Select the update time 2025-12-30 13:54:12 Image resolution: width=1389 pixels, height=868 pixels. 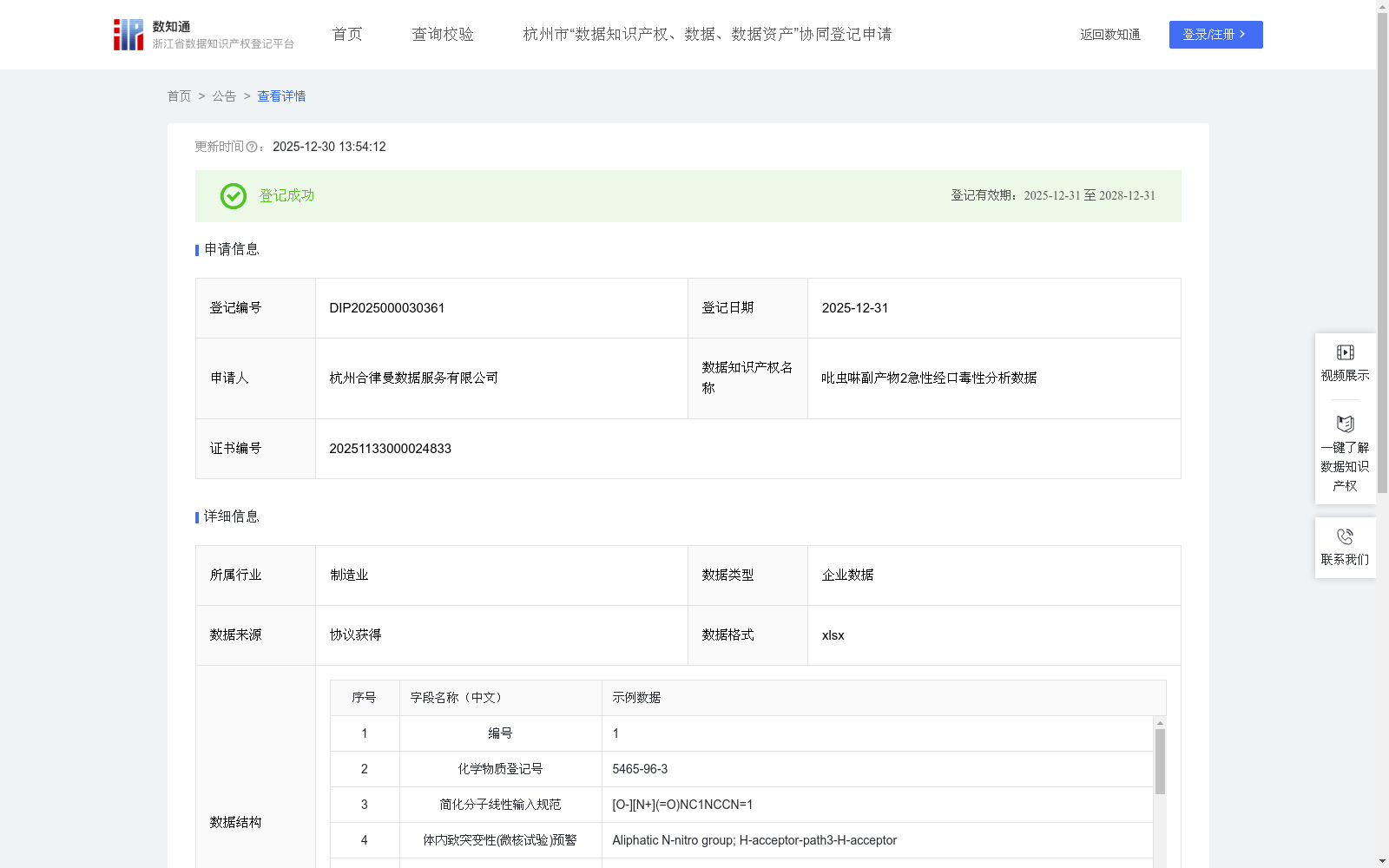point(329,147)
